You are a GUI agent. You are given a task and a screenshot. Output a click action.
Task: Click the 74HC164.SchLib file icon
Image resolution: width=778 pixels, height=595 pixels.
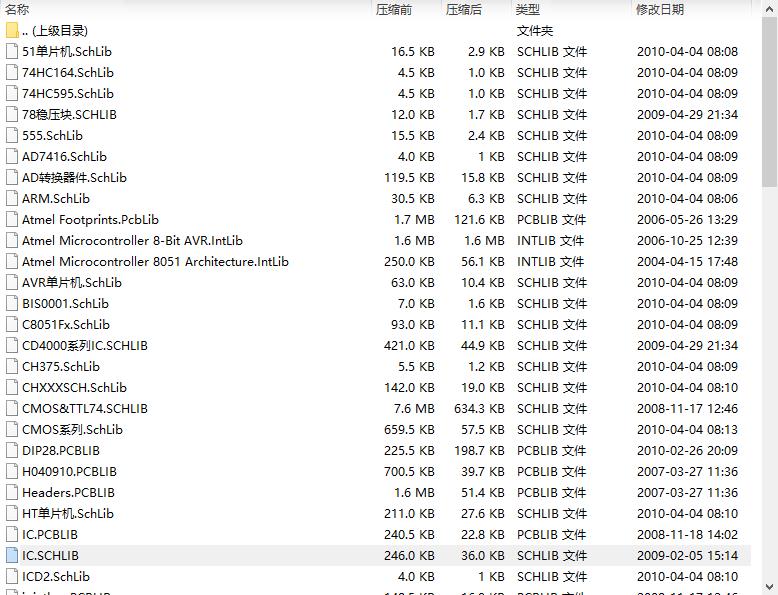(x=12, y=72)
